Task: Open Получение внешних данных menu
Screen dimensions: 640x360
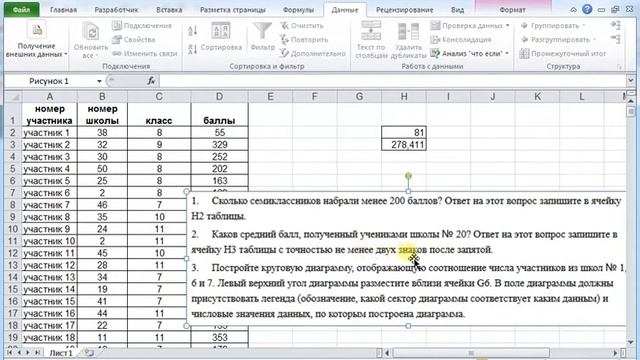Action: [36, 40]
